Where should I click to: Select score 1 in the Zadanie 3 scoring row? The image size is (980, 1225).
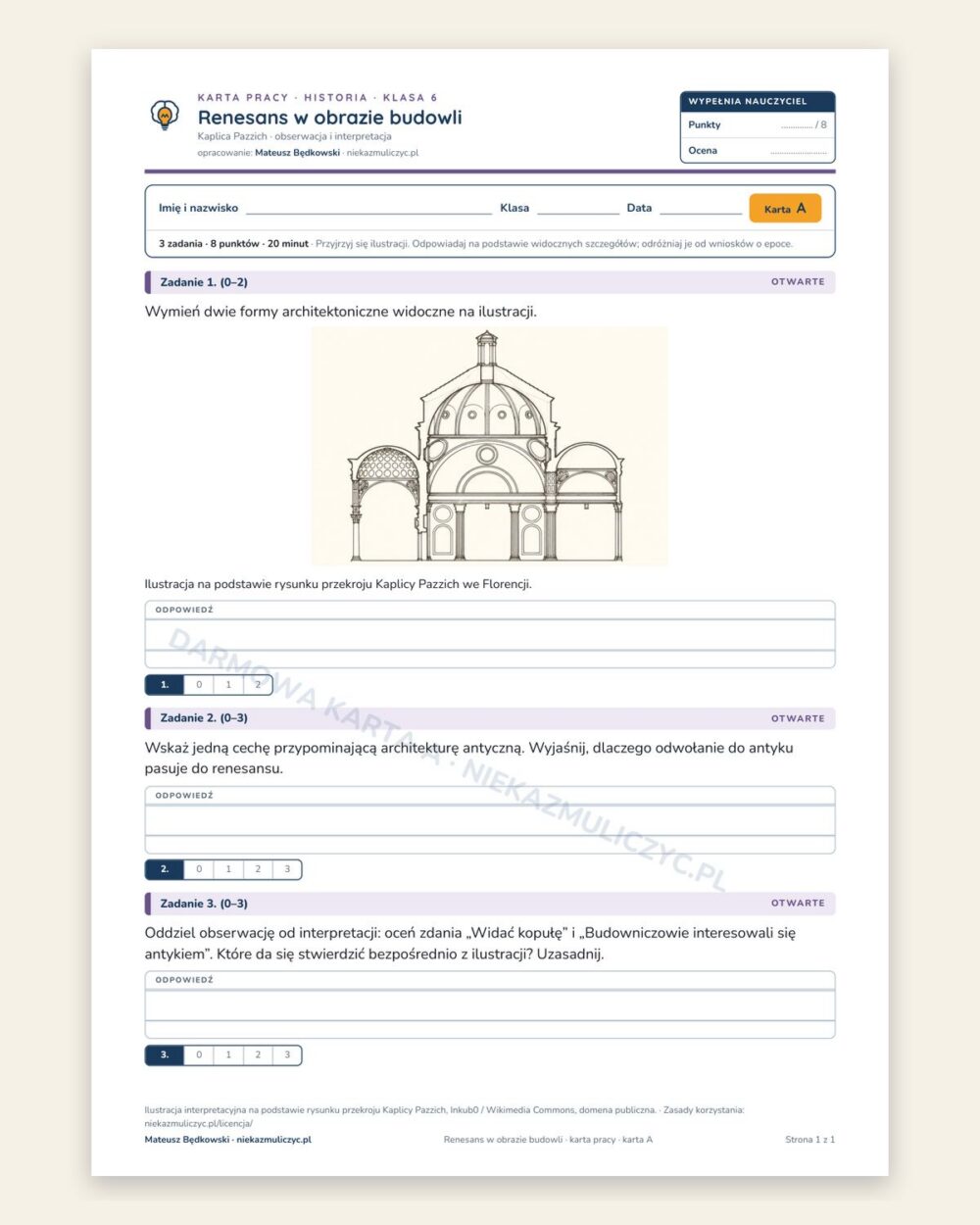click(228, 1055)
